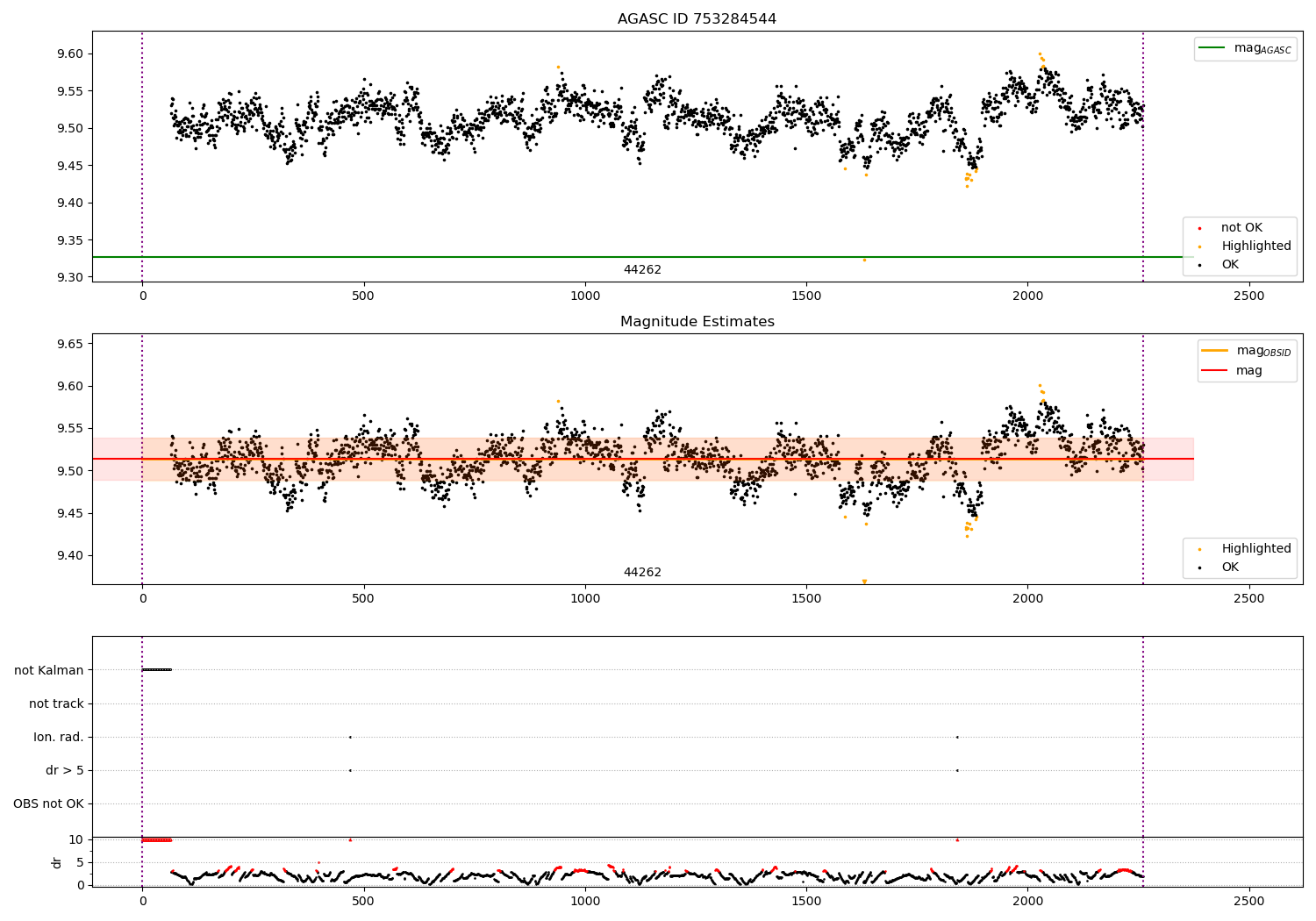Select 'not OK' in top plot legend
The width and height of the screenshot is (1316, 921).
click(1241, 228)
